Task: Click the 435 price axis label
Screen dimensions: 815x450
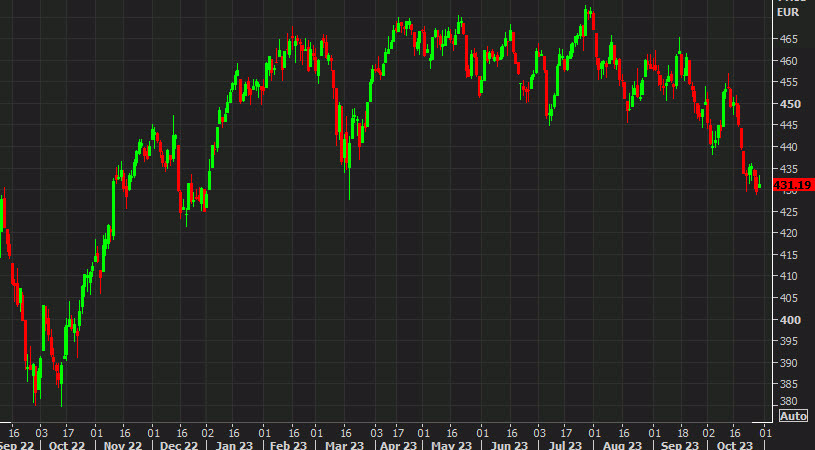Action: [x=788, y=169]
